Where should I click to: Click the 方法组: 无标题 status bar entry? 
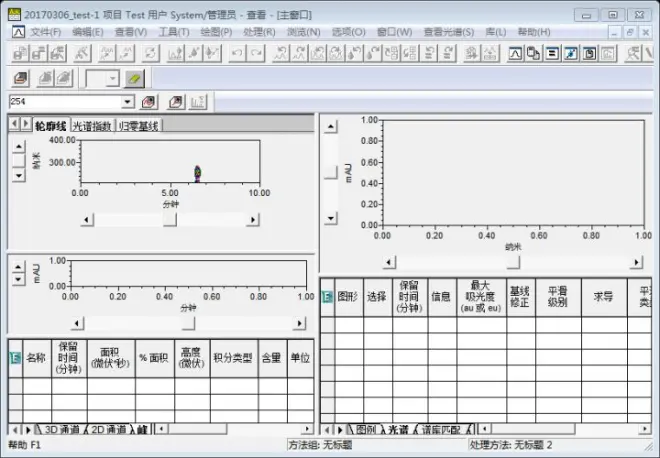tap(321, 445)
